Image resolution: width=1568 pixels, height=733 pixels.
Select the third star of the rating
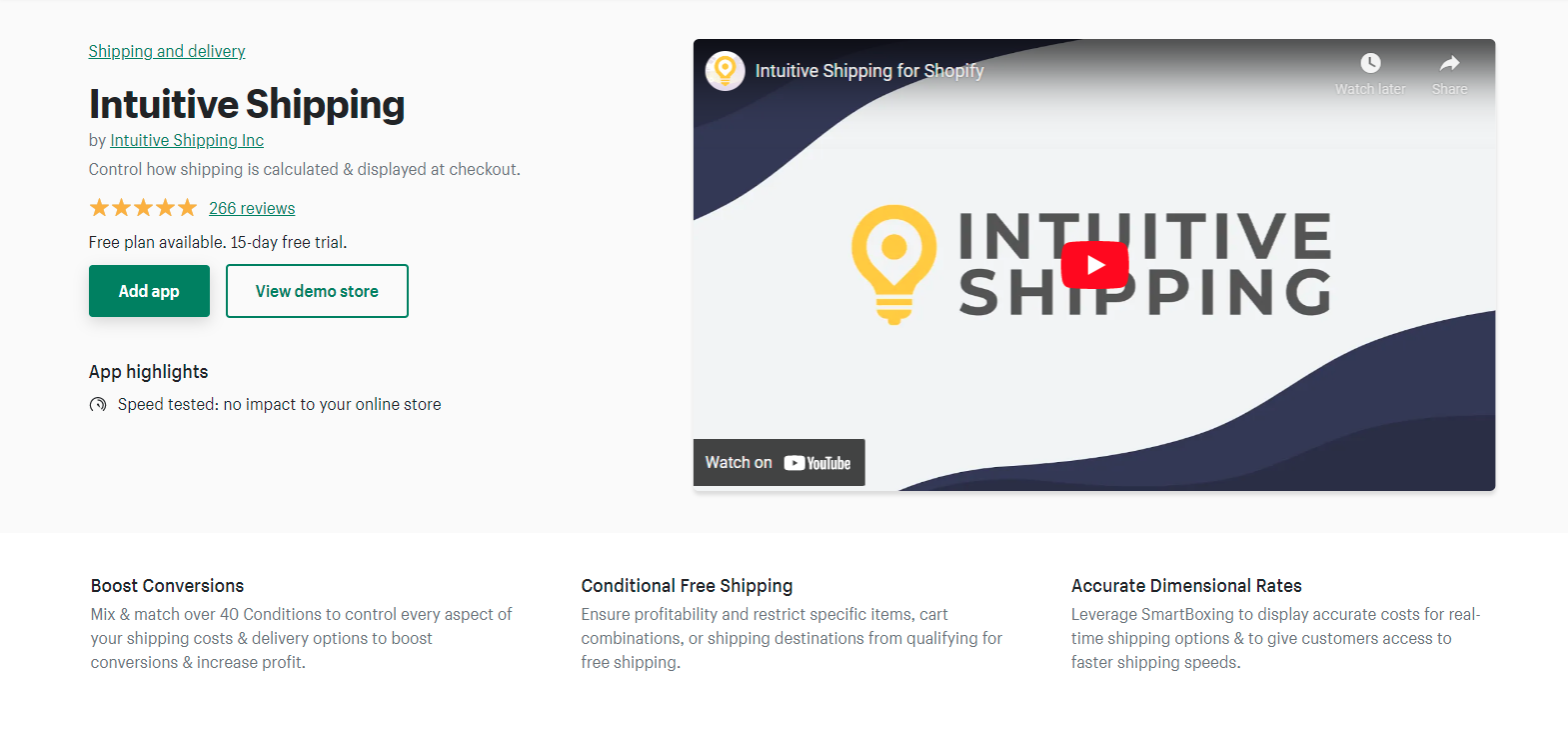143,207
